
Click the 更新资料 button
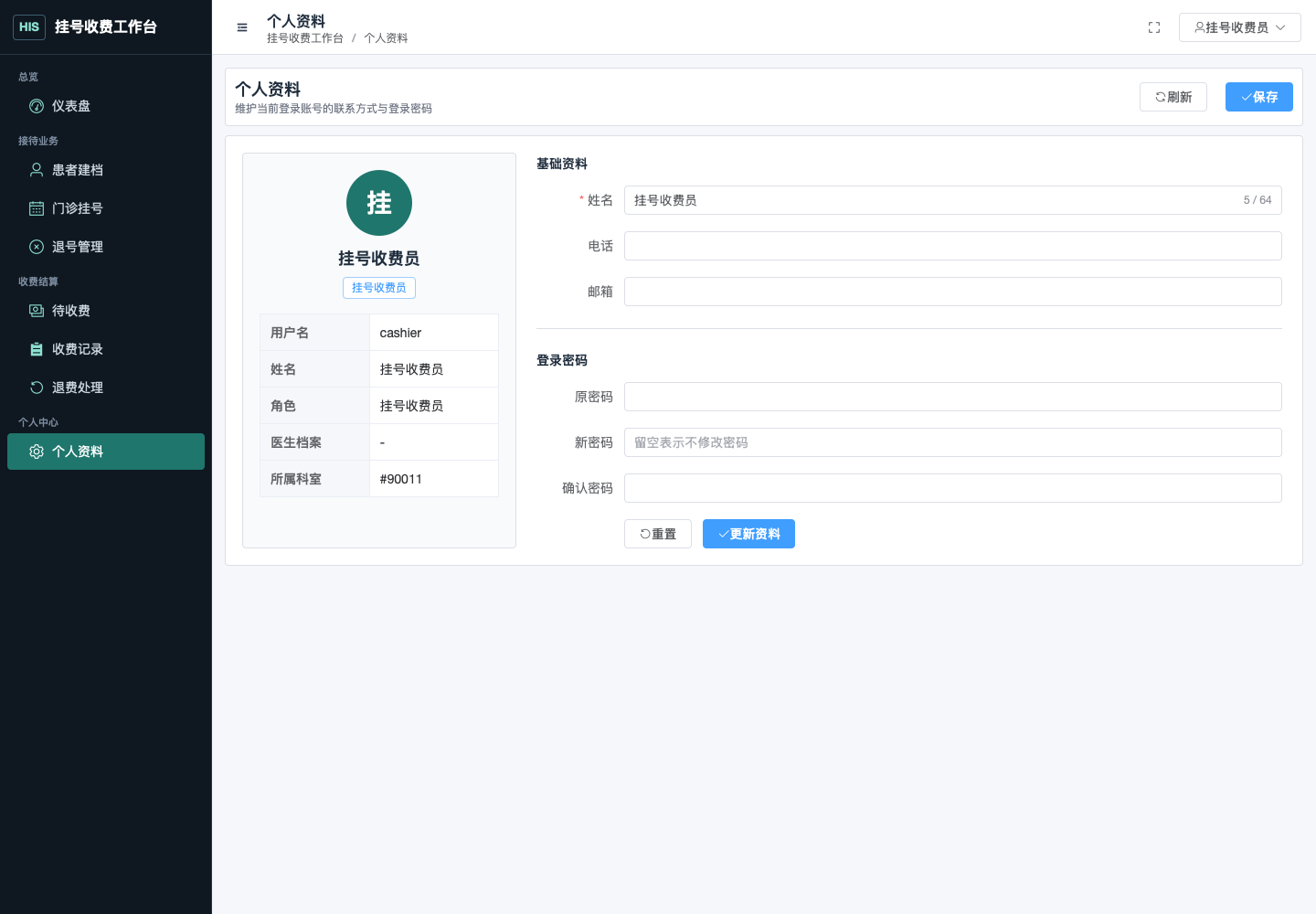coord(748,534)
